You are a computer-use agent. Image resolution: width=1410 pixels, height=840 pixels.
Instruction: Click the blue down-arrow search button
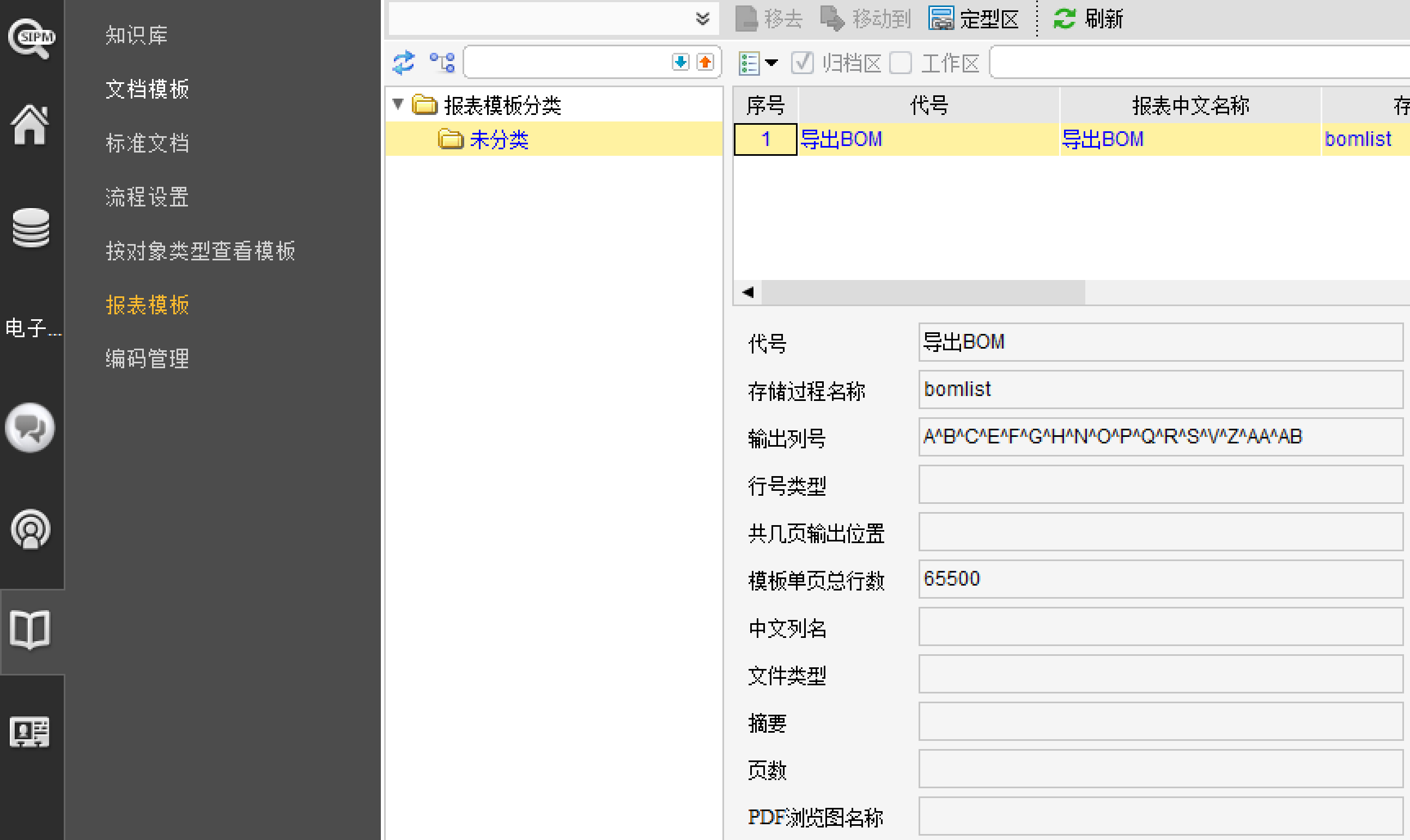680,62
